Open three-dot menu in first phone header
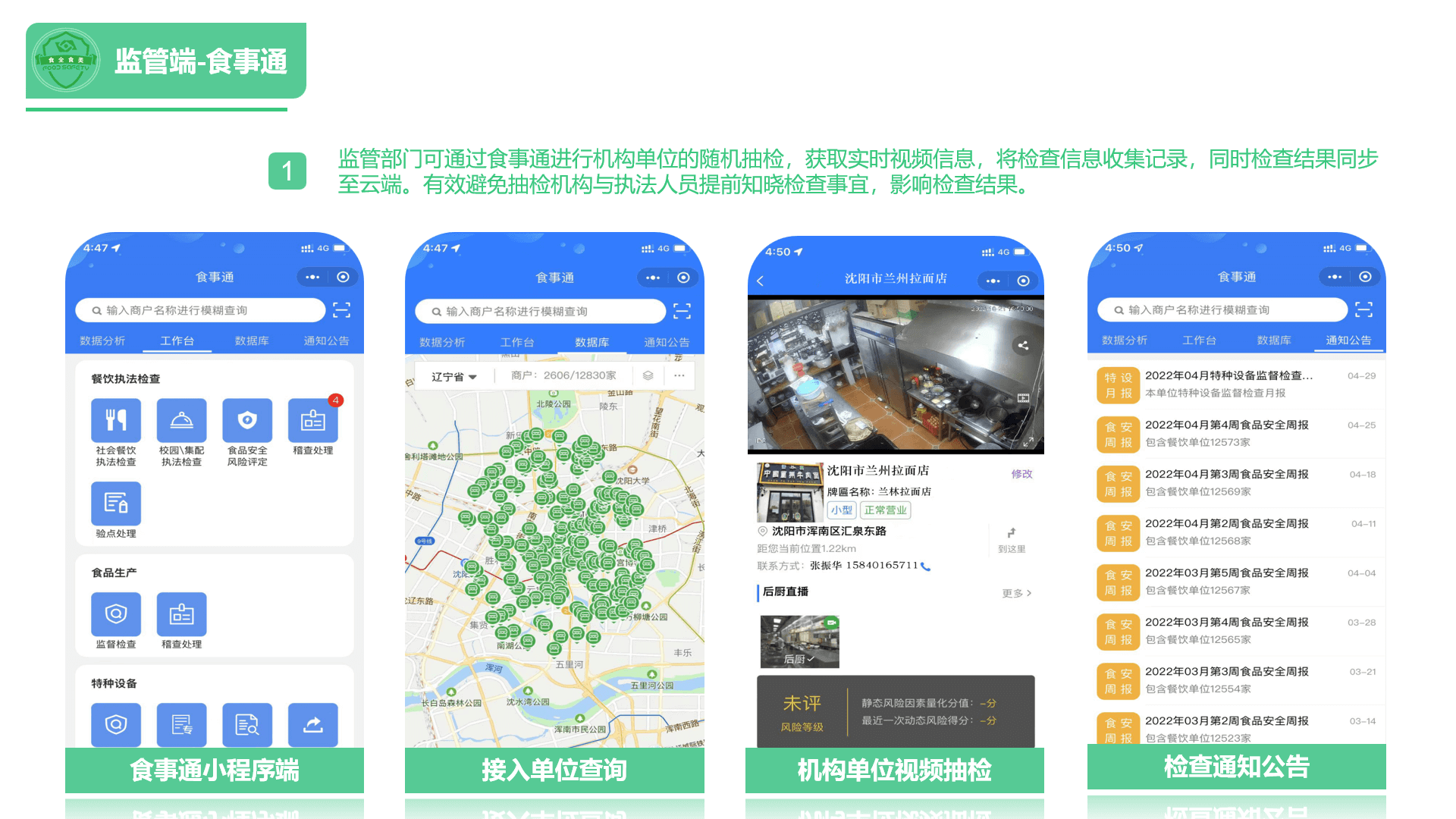 [312, 278]
